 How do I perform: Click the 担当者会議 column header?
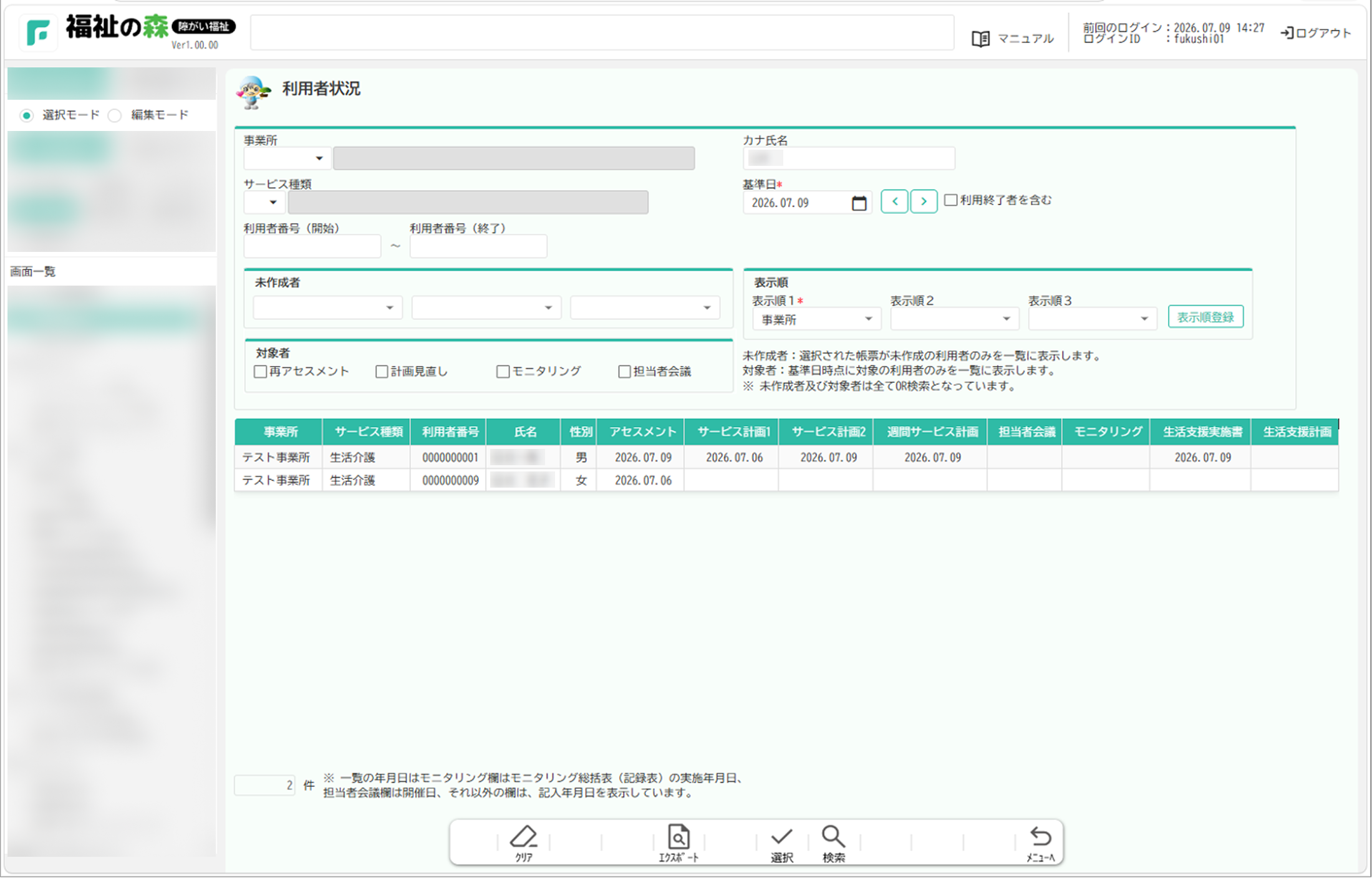pyautogui.click(x=1025, y=432)
